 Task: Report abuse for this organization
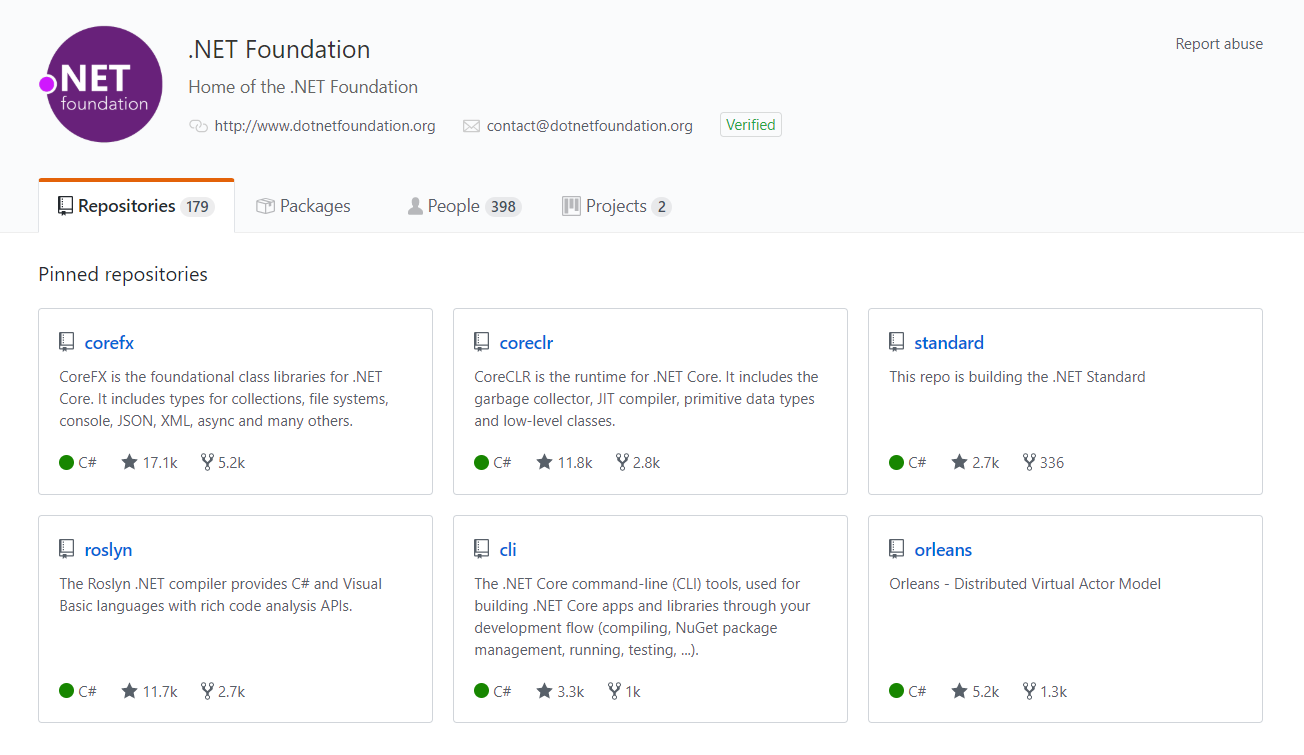pos(1218,44)
